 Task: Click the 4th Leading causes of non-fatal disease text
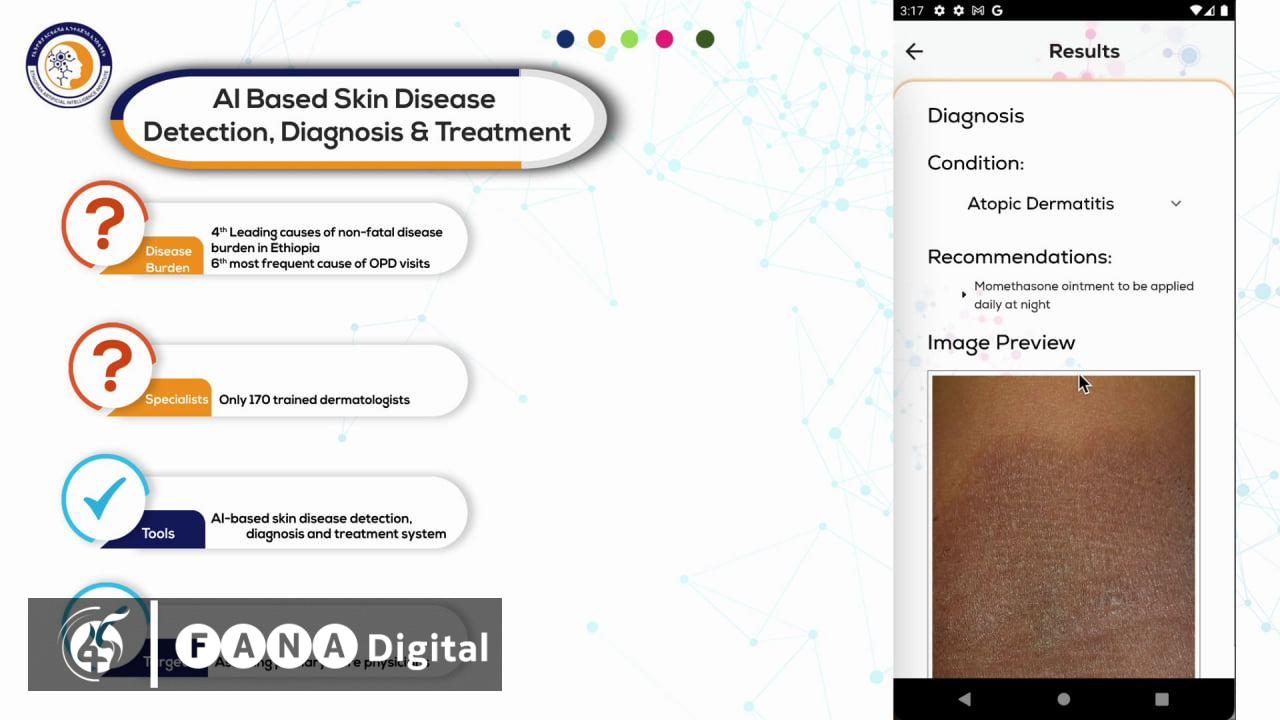(327, 239)
